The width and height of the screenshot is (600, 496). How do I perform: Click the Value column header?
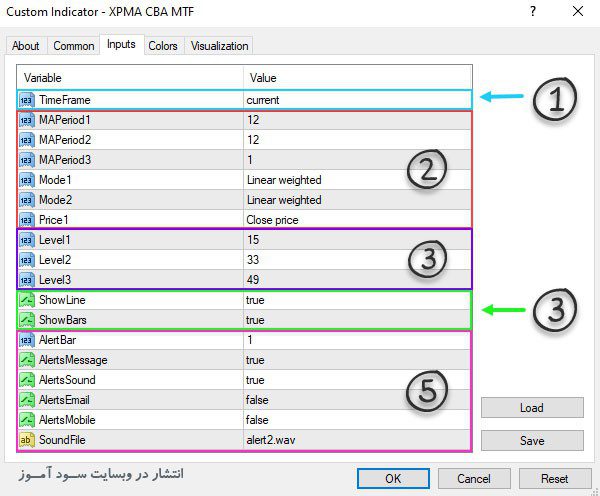(357, 78)
